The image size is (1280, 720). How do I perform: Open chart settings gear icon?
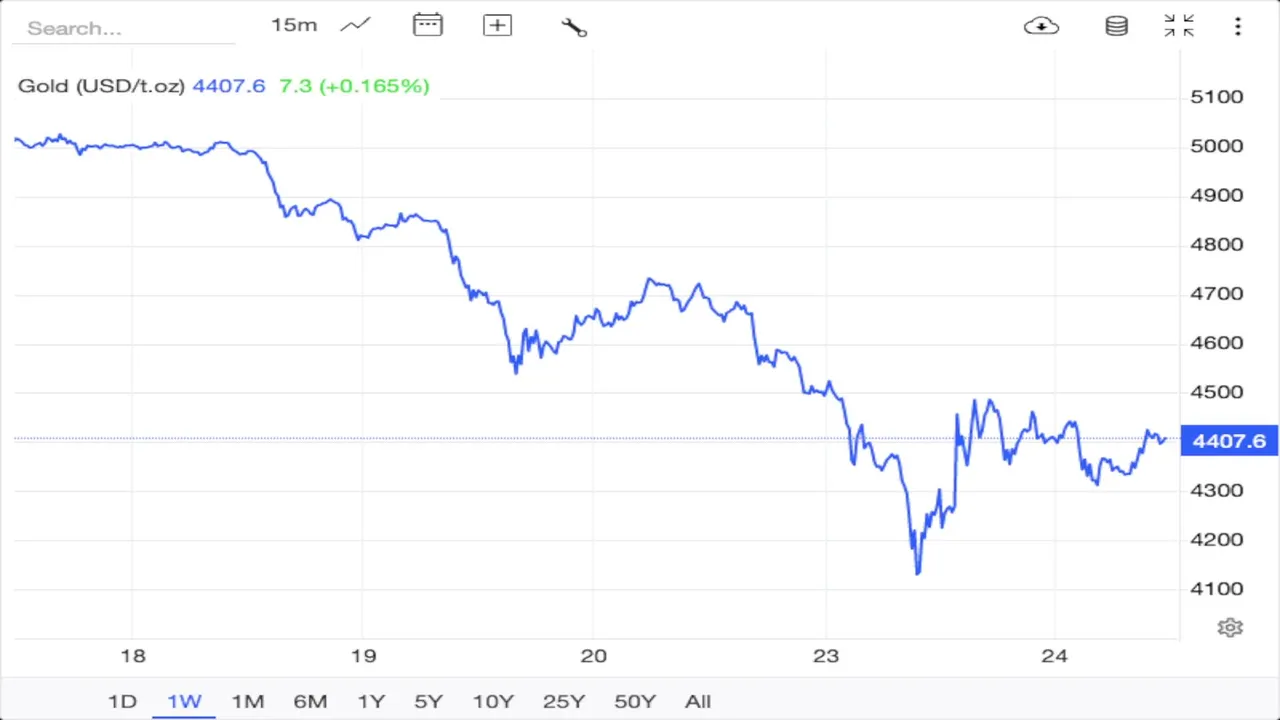(x=1230, y=627)
